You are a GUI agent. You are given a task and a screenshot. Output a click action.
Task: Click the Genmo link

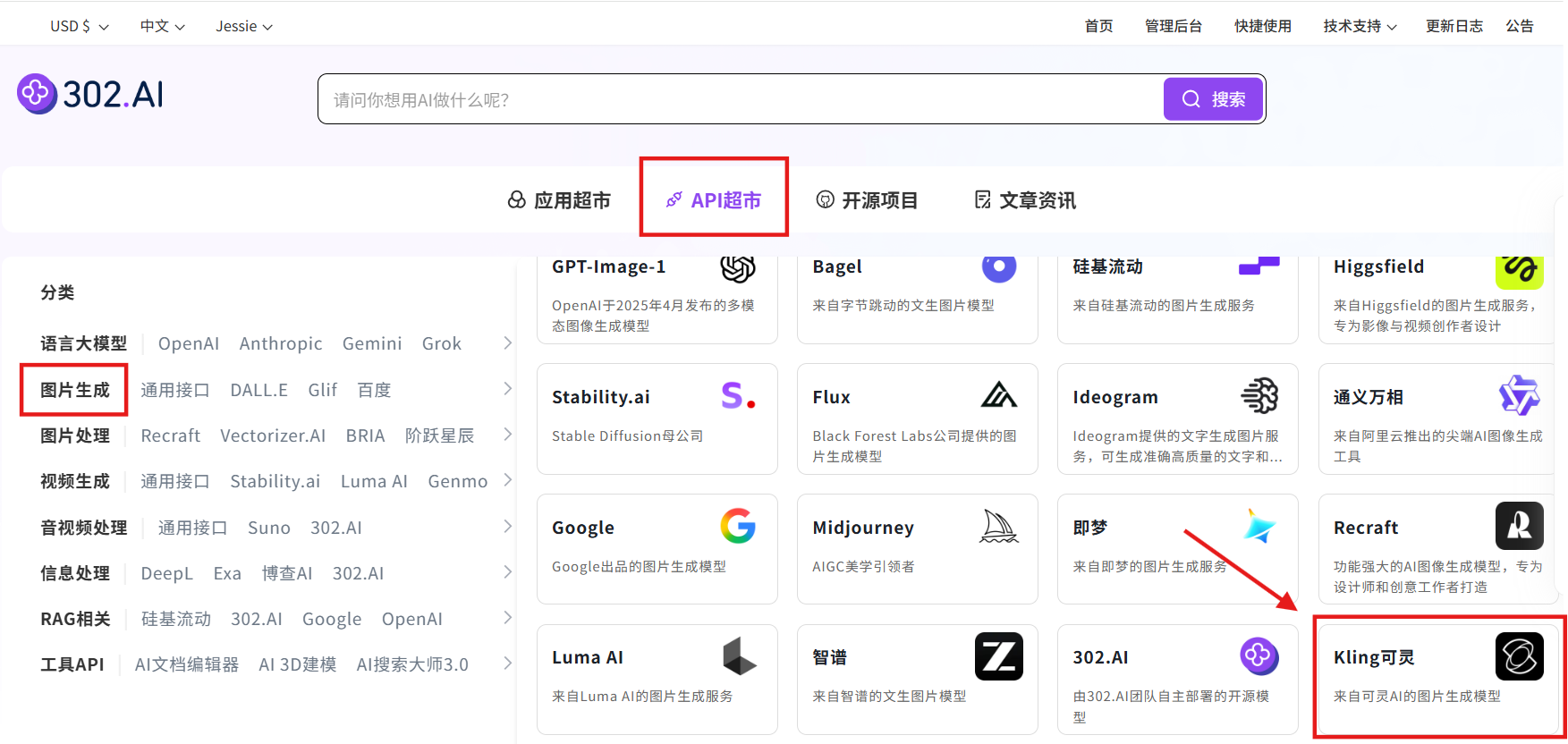click(x=458, y=481)
